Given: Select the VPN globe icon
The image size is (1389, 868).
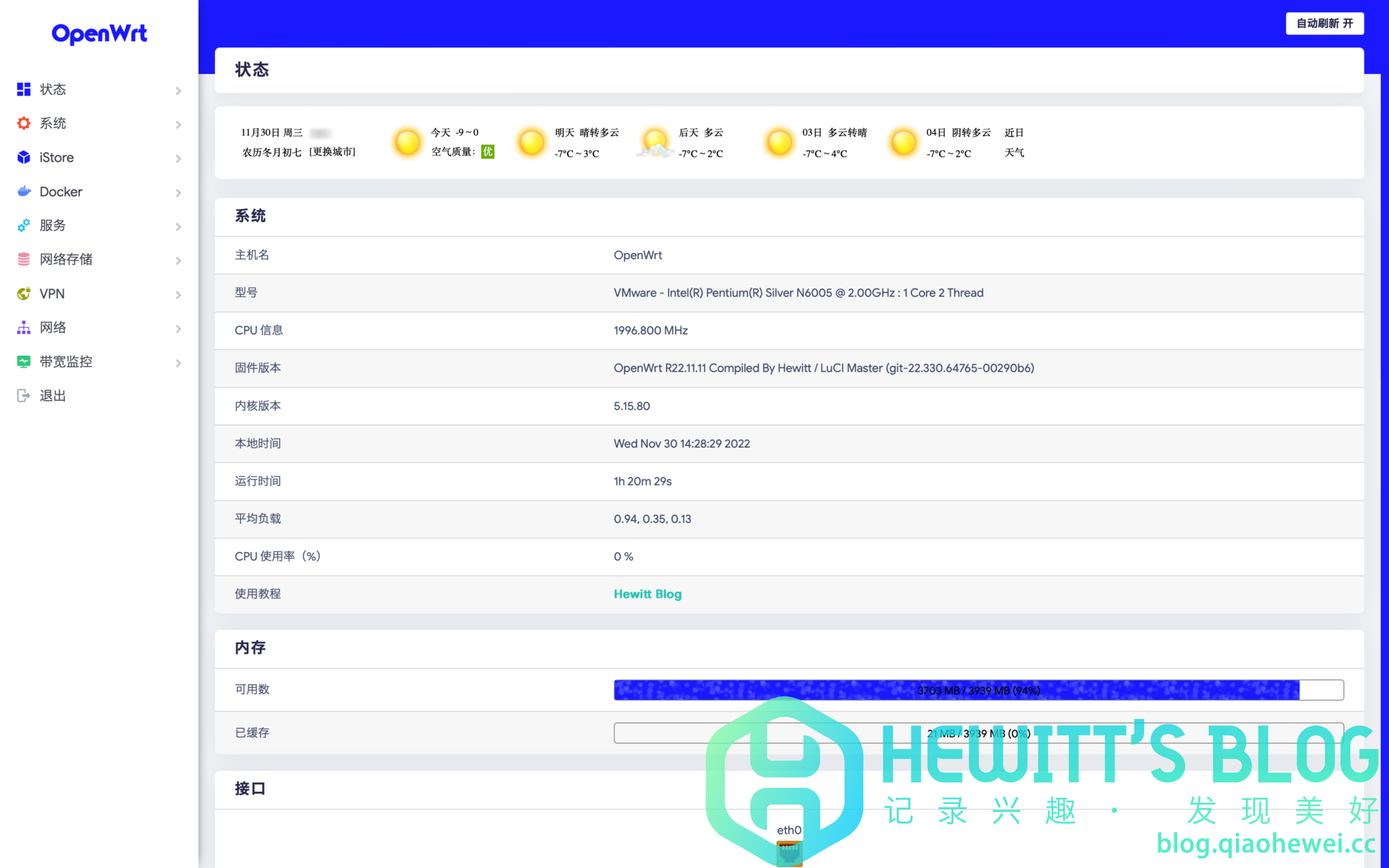Looking at the screenshot, I should tap(23, 294).
